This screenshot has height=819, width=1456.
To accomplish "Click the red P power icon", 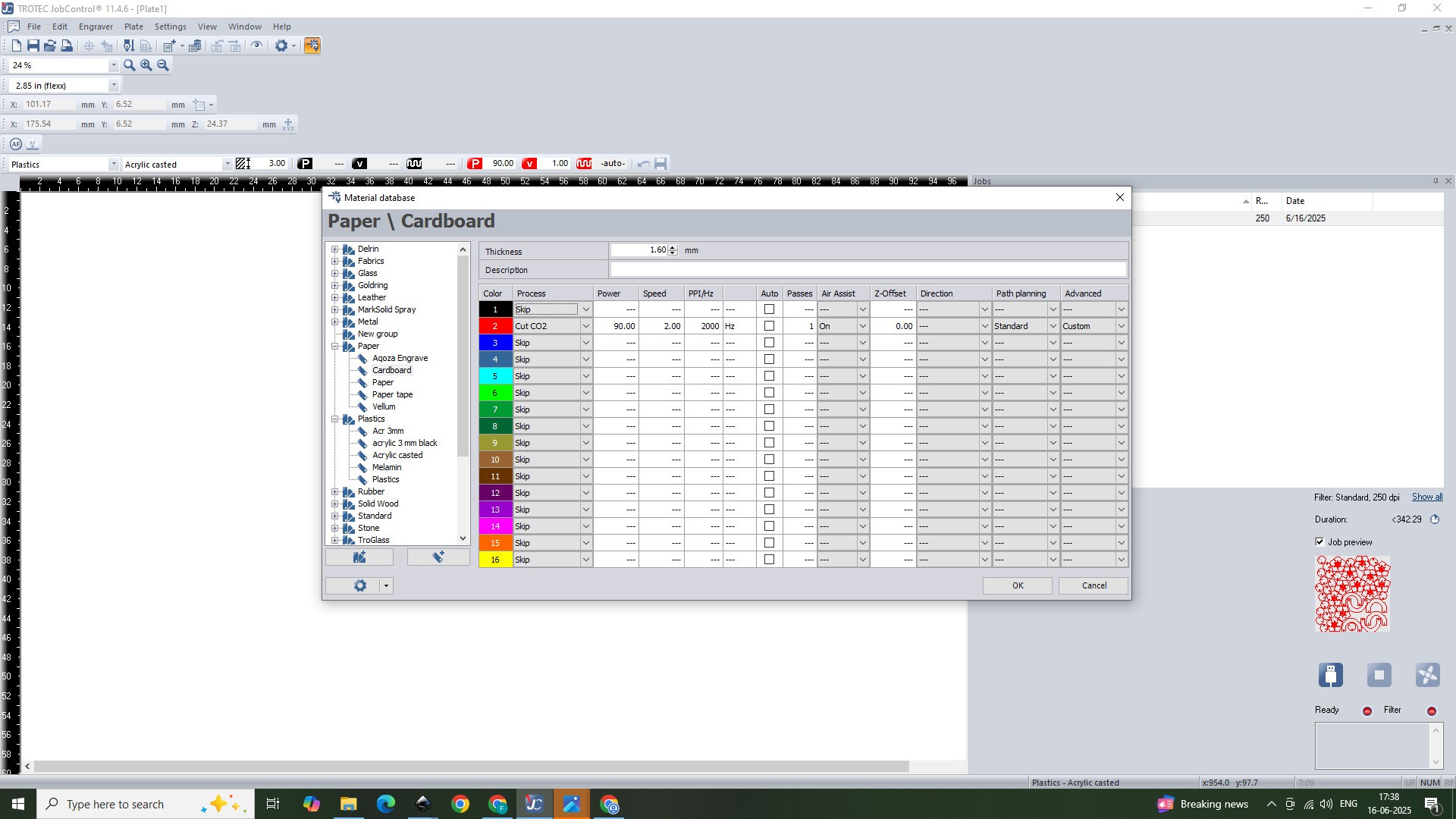I will [x=475, y=164].
